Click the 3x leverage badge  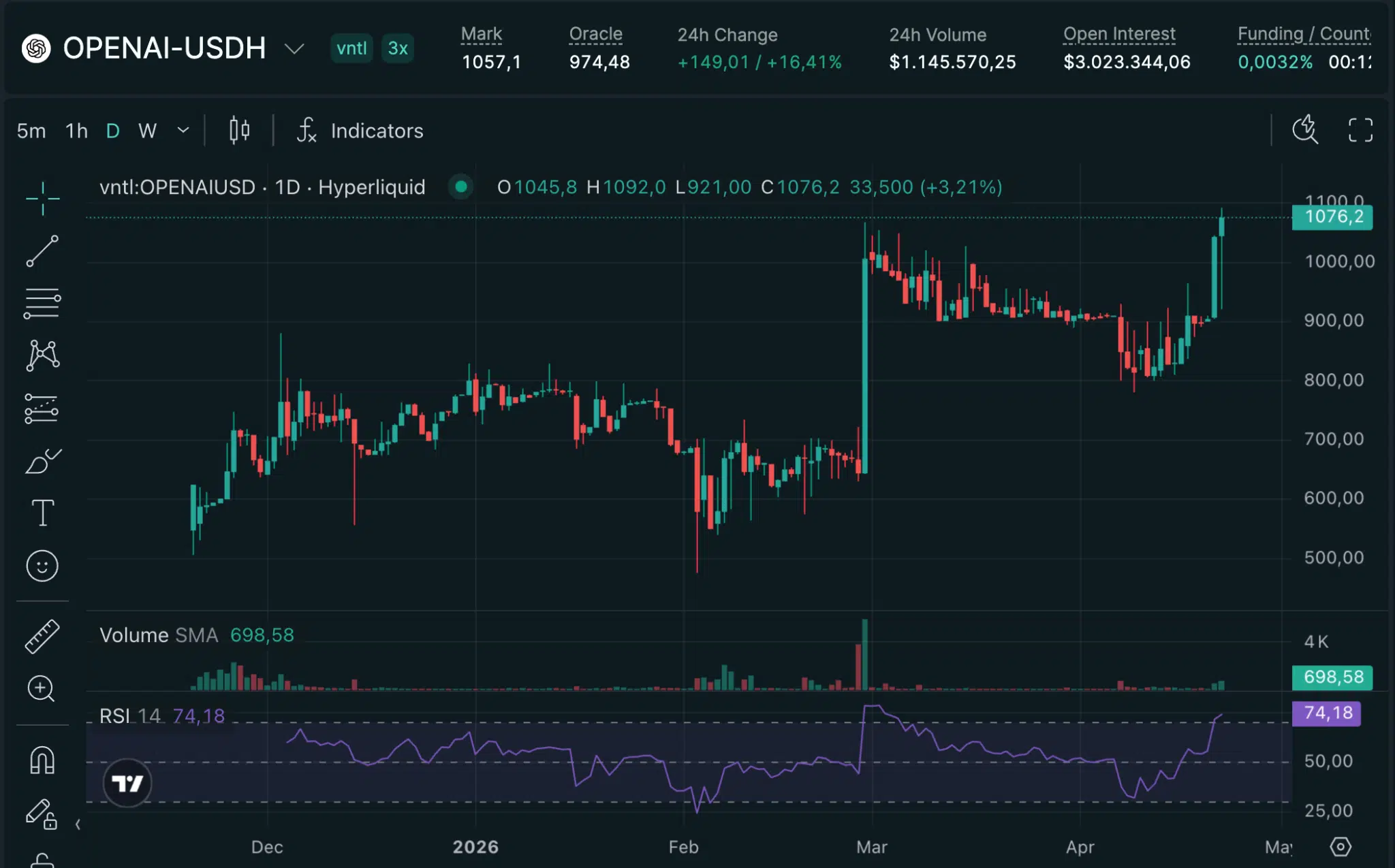pos(398,48)
